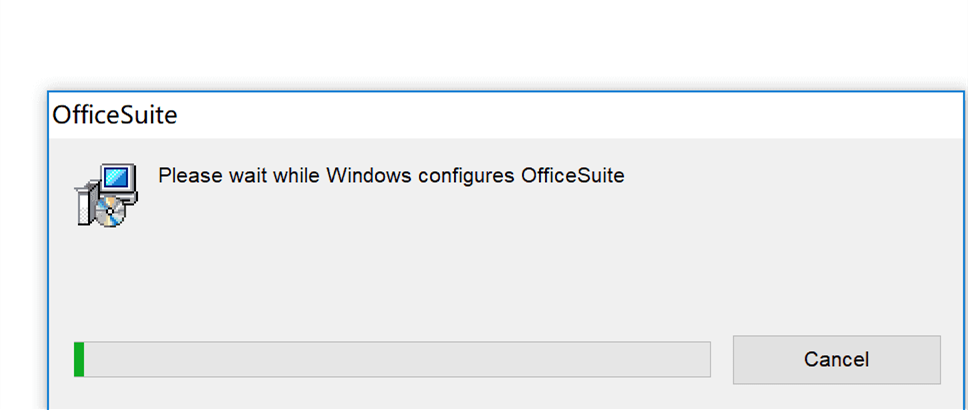Click the middle of the progress bar
Screen dimensions: 968x410
392,359
